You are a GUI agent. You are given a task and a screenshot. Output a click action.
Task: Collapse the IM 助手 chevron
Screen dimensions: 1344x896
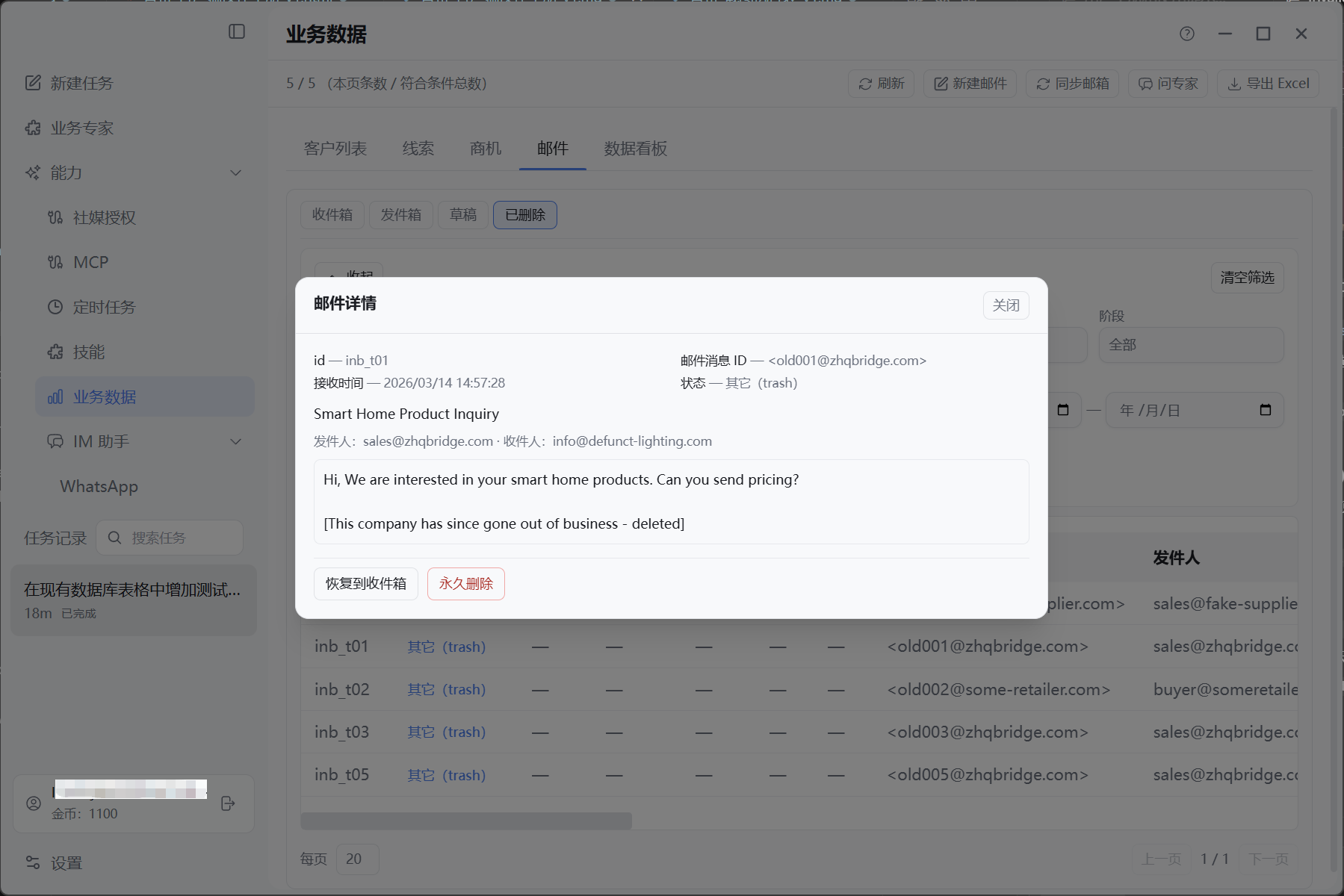(x=236, y=441)
